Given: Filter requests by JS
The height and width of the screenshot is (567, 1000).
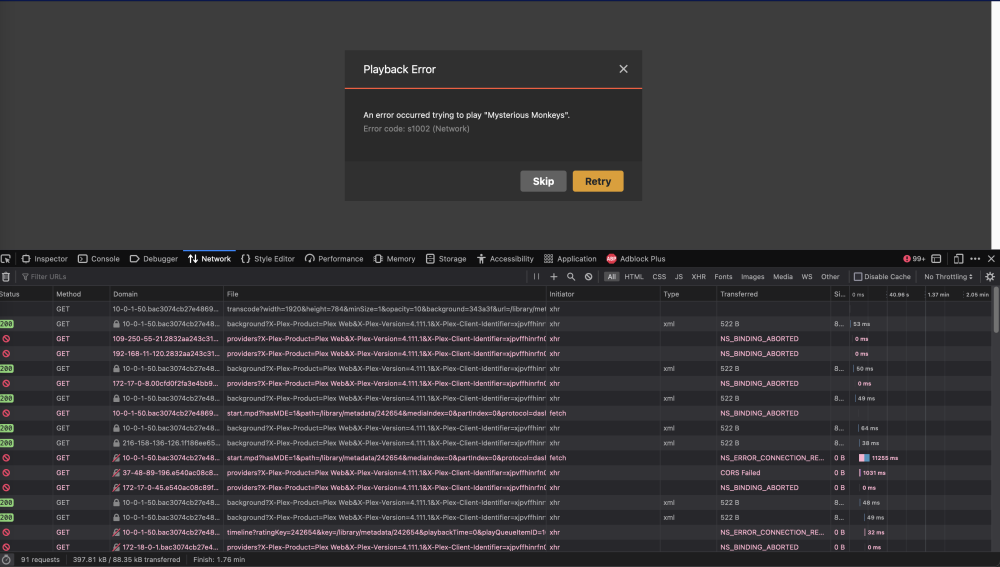Looking at the screenshot, I should click(x=679, y=277).
